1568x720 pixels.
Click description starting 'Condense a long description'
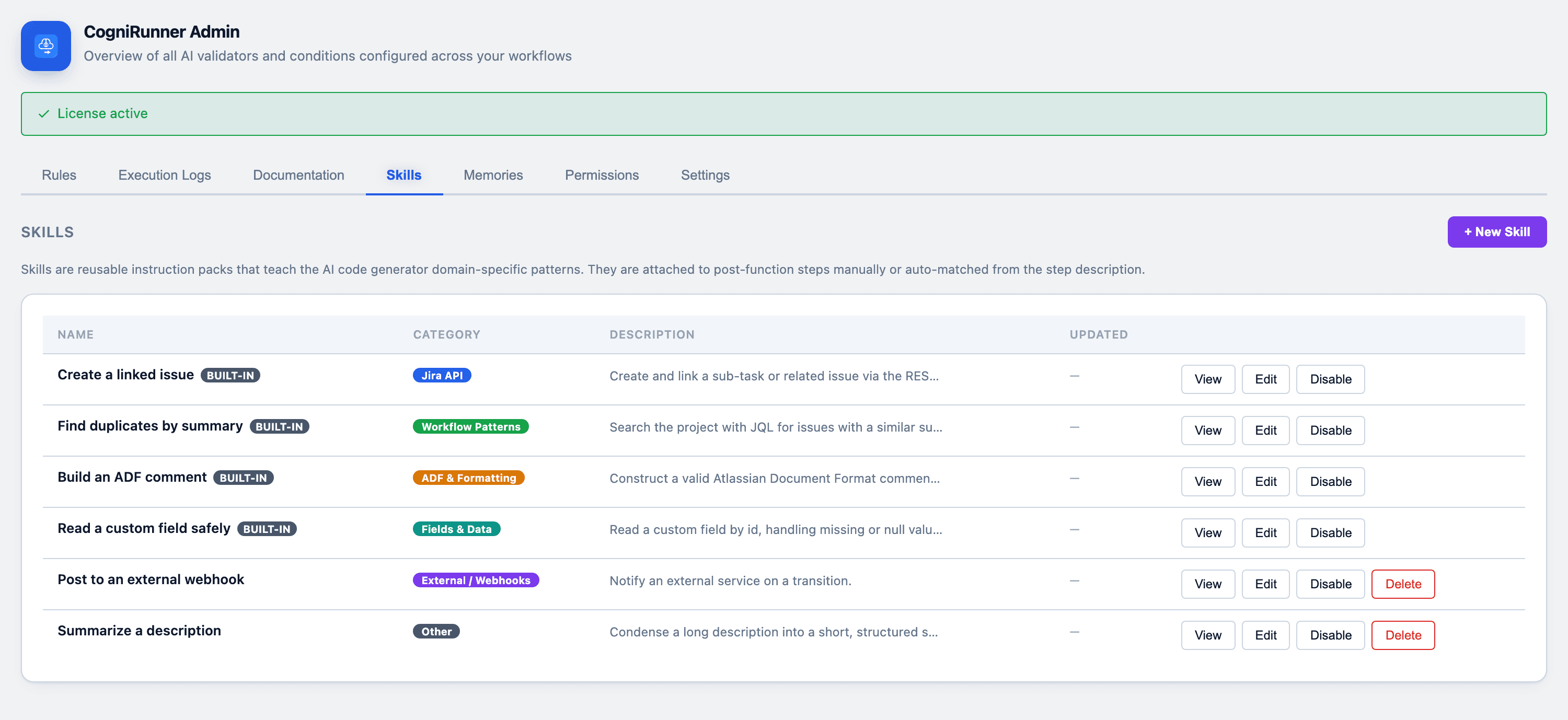click(x=774, y=632)
